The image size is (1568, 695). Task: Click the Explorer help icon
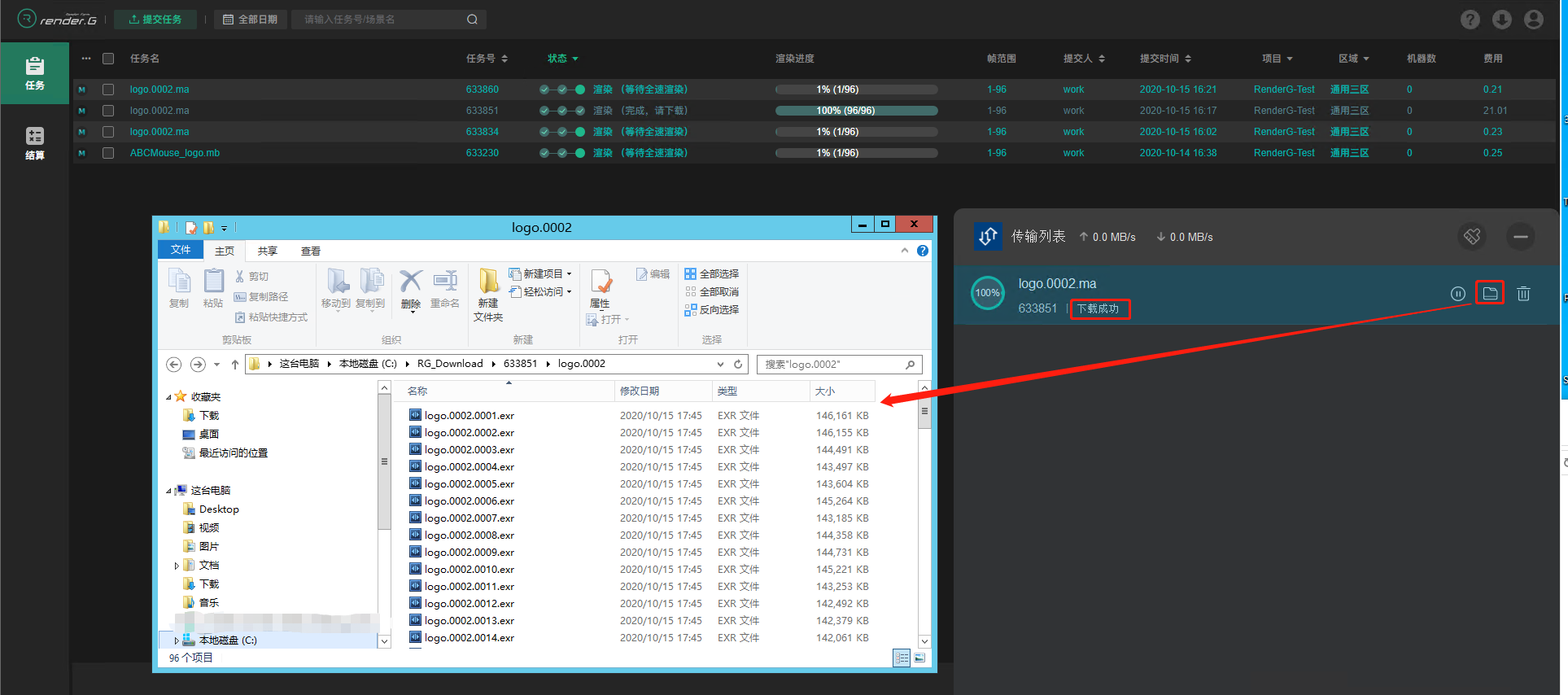(x=922, y=251)
